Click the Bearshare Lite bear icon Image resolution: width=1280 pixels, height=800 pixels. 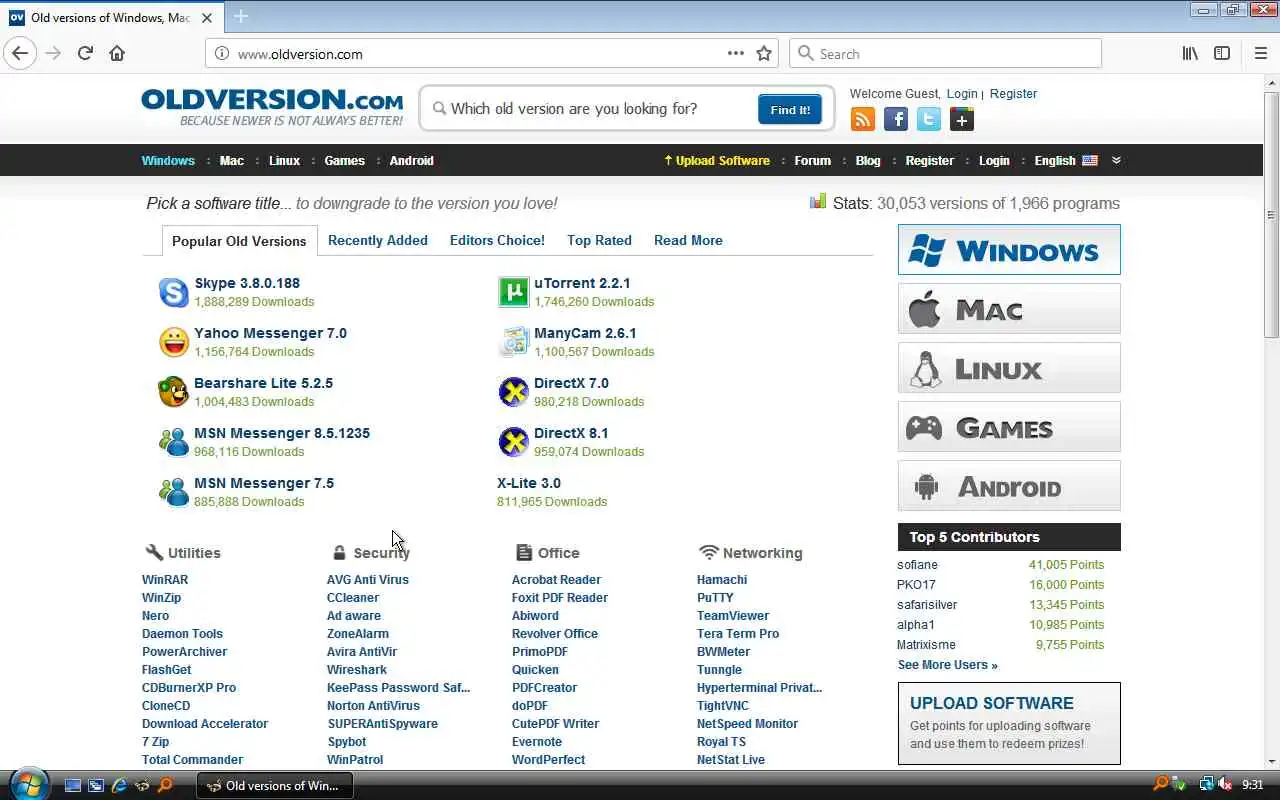click(x=174, y=392)
